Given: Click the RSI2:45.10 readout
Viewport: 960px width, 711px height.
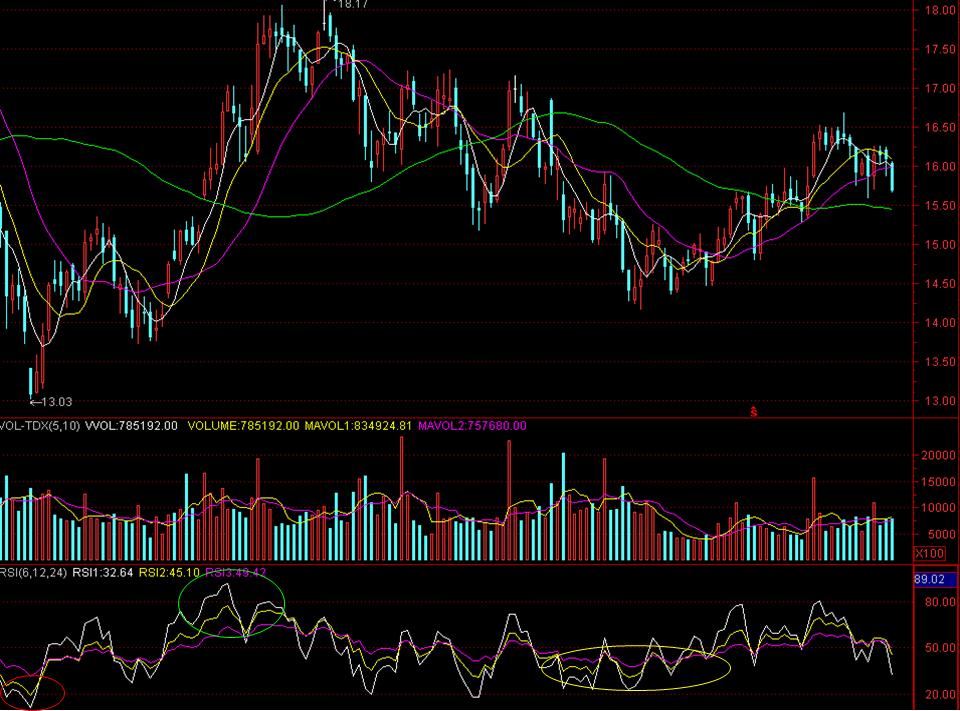Looking at the screenshot, I should pos(170,573).
